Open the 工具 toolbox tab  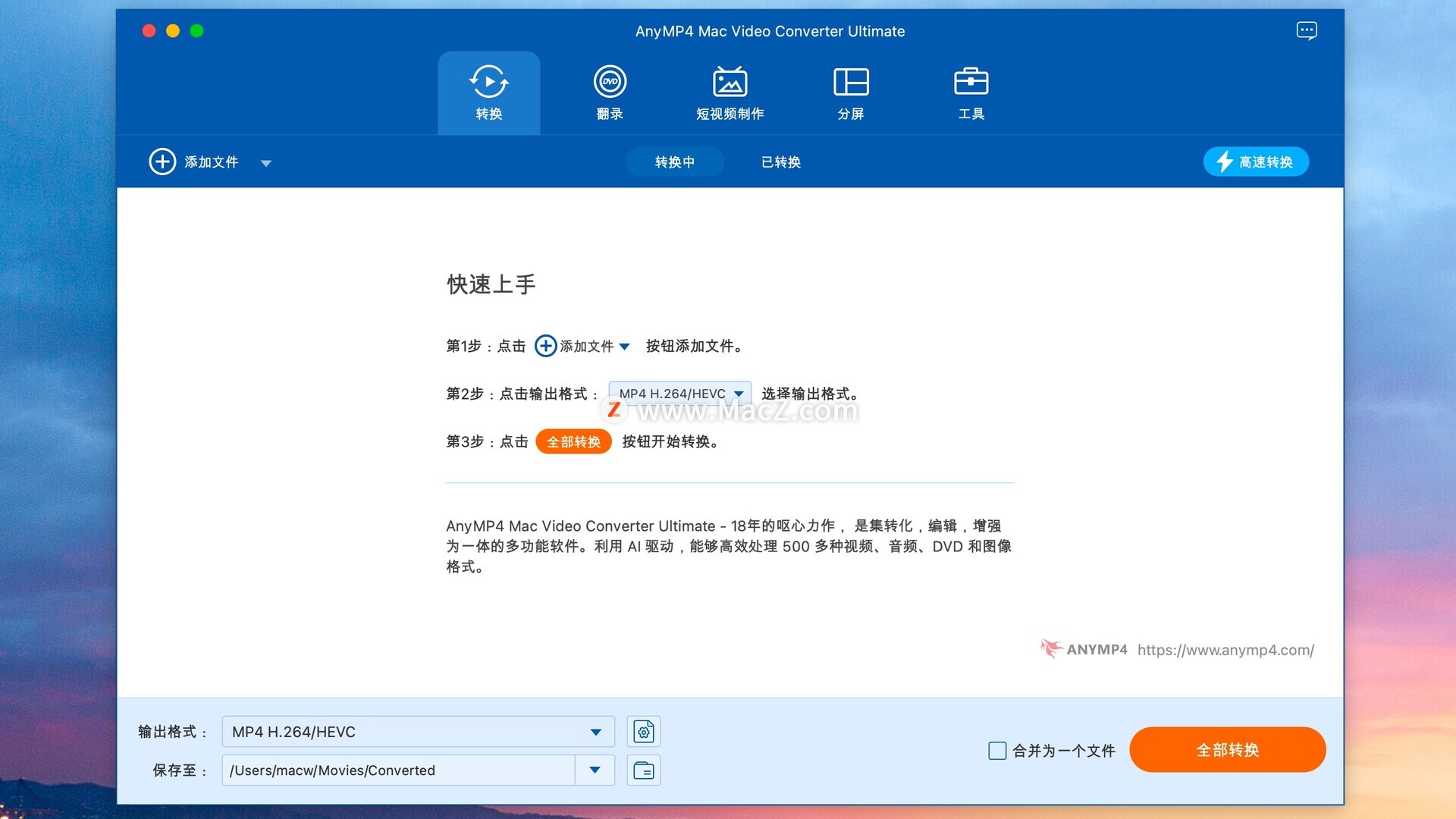[971, 93]
